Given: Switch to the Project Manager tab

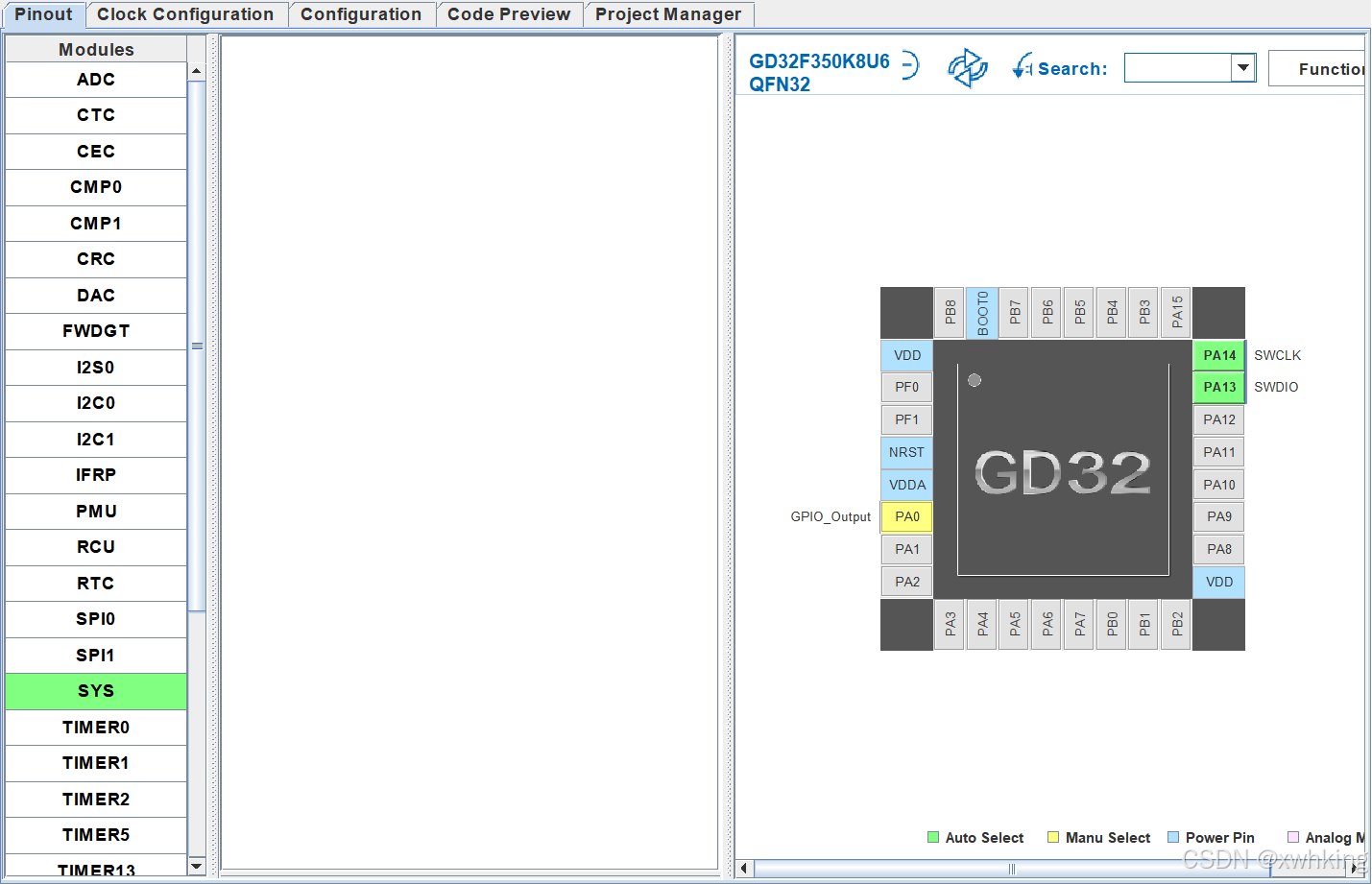Looking at the screenshot, I should point(667,14).
